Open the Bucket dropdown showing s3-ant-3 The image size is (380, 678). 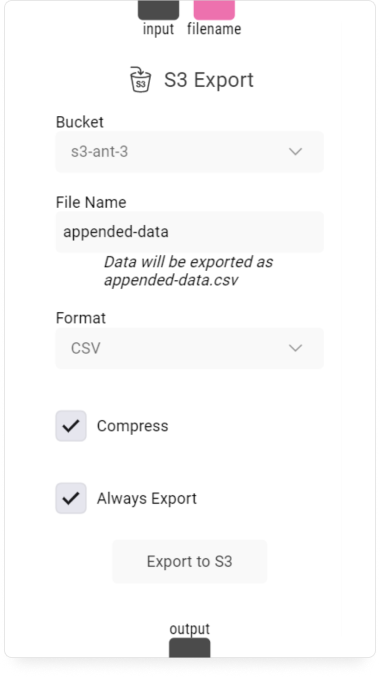pyautogui.click(x=189, y=152)
